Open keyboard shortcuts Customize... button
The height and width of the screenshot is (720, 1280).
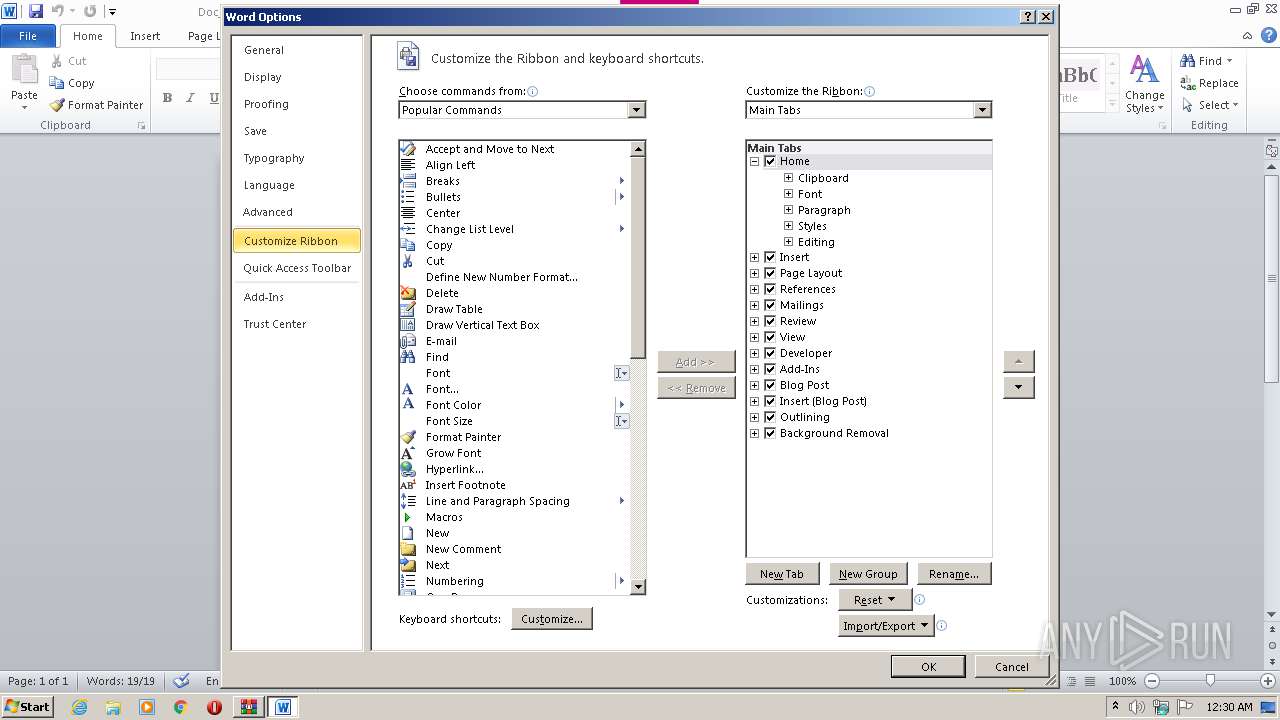point(552,619)
